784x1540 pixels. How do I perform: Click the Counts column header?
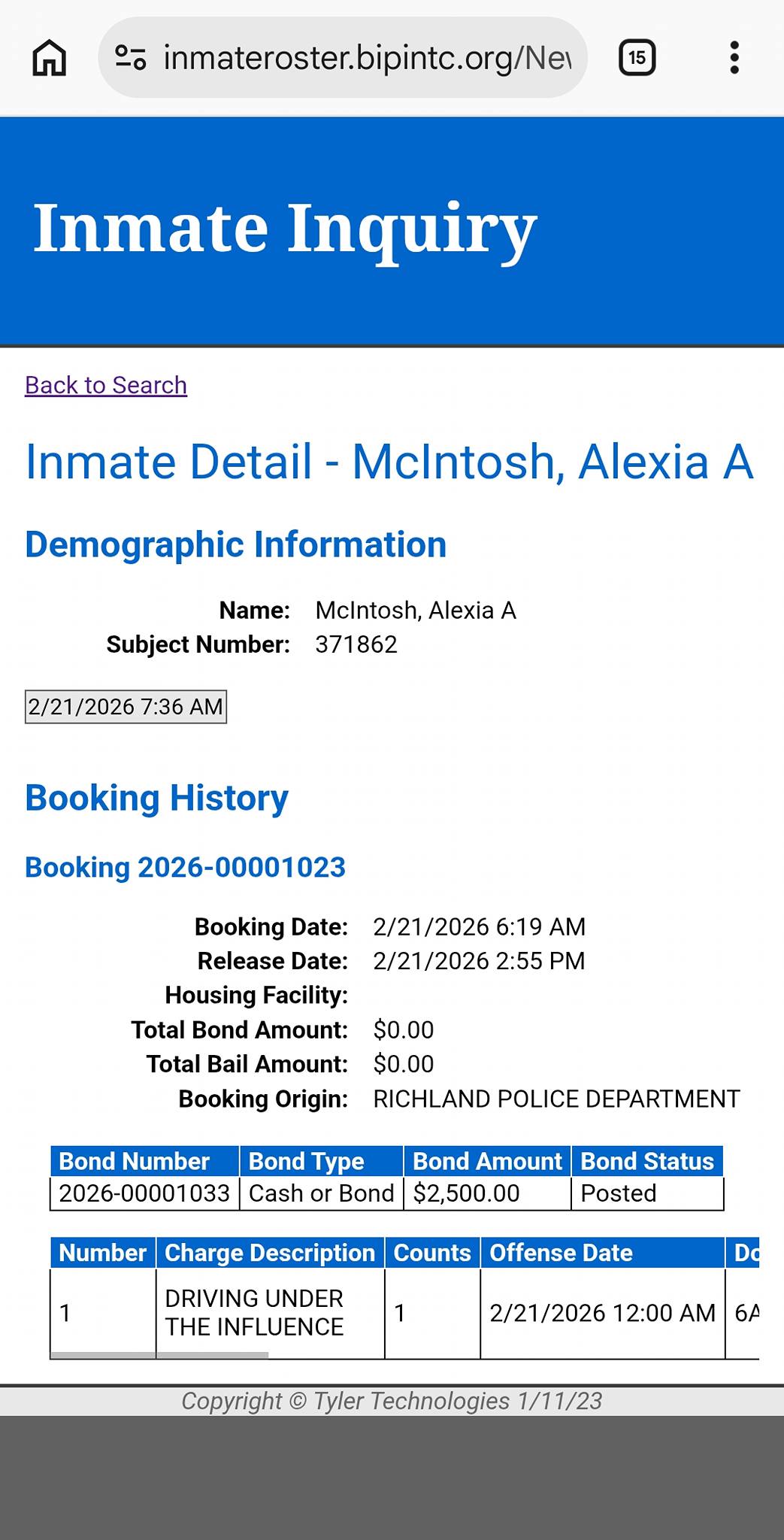[432, 1253]
